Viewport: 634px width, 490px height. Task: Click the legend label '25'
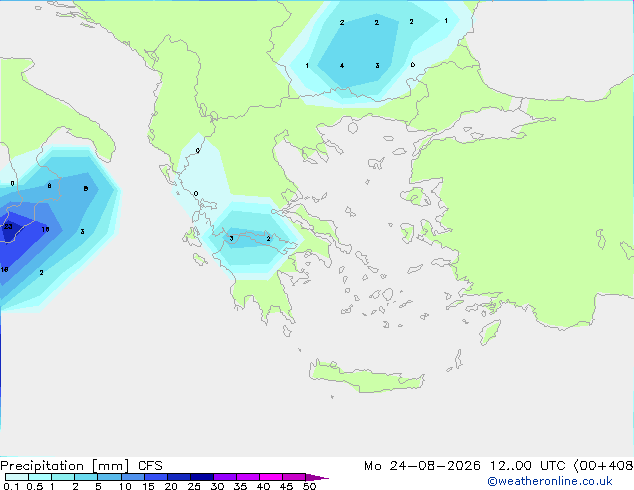(194, 486)
